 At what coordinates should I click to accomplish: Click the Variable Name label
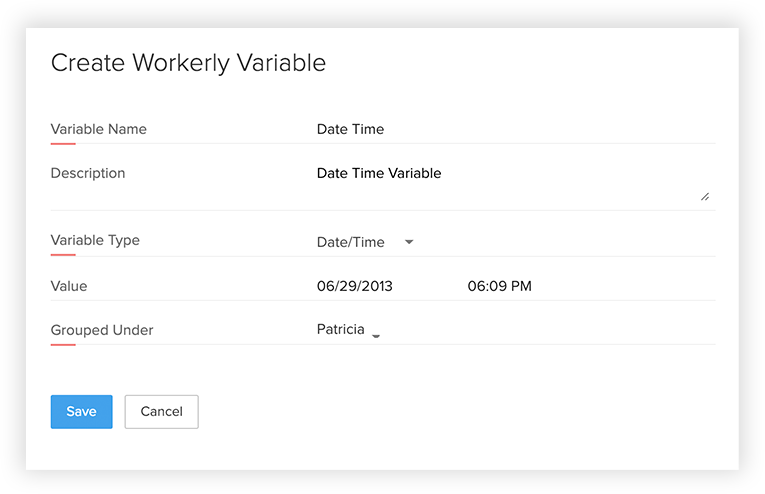click(x=99, y=129)
